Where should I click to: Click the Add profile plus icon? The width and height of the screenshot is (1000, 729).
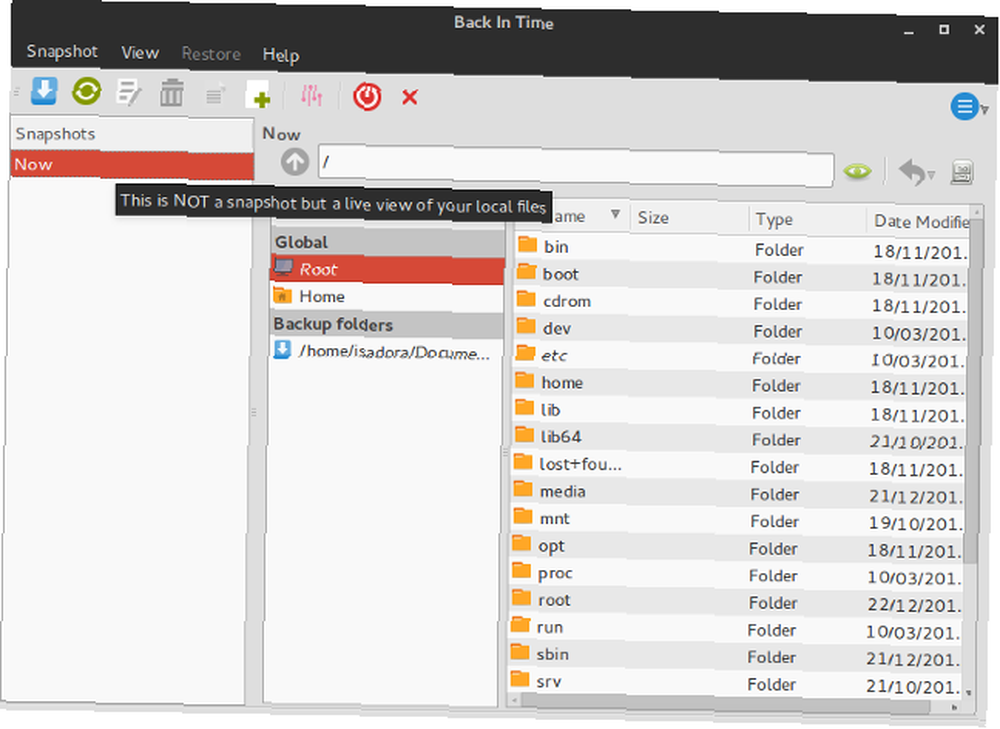(258, 95)
